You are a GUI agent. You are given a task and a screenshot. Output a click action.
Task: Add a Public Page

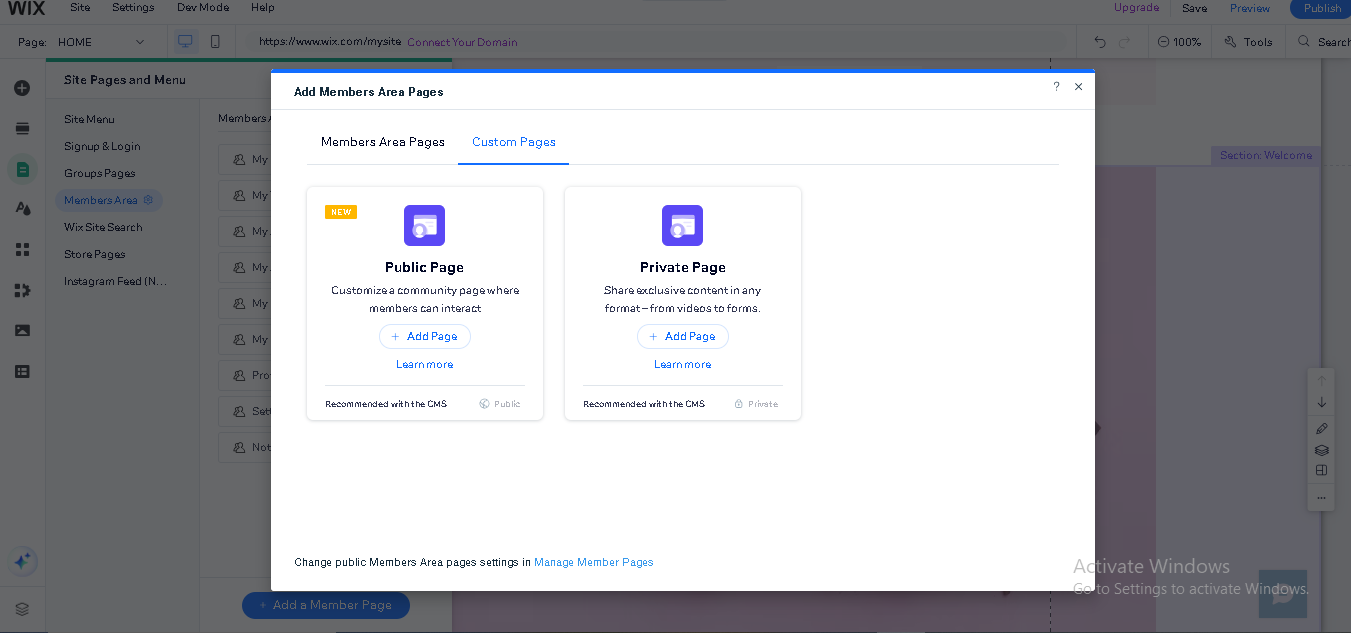click(424, 337)
